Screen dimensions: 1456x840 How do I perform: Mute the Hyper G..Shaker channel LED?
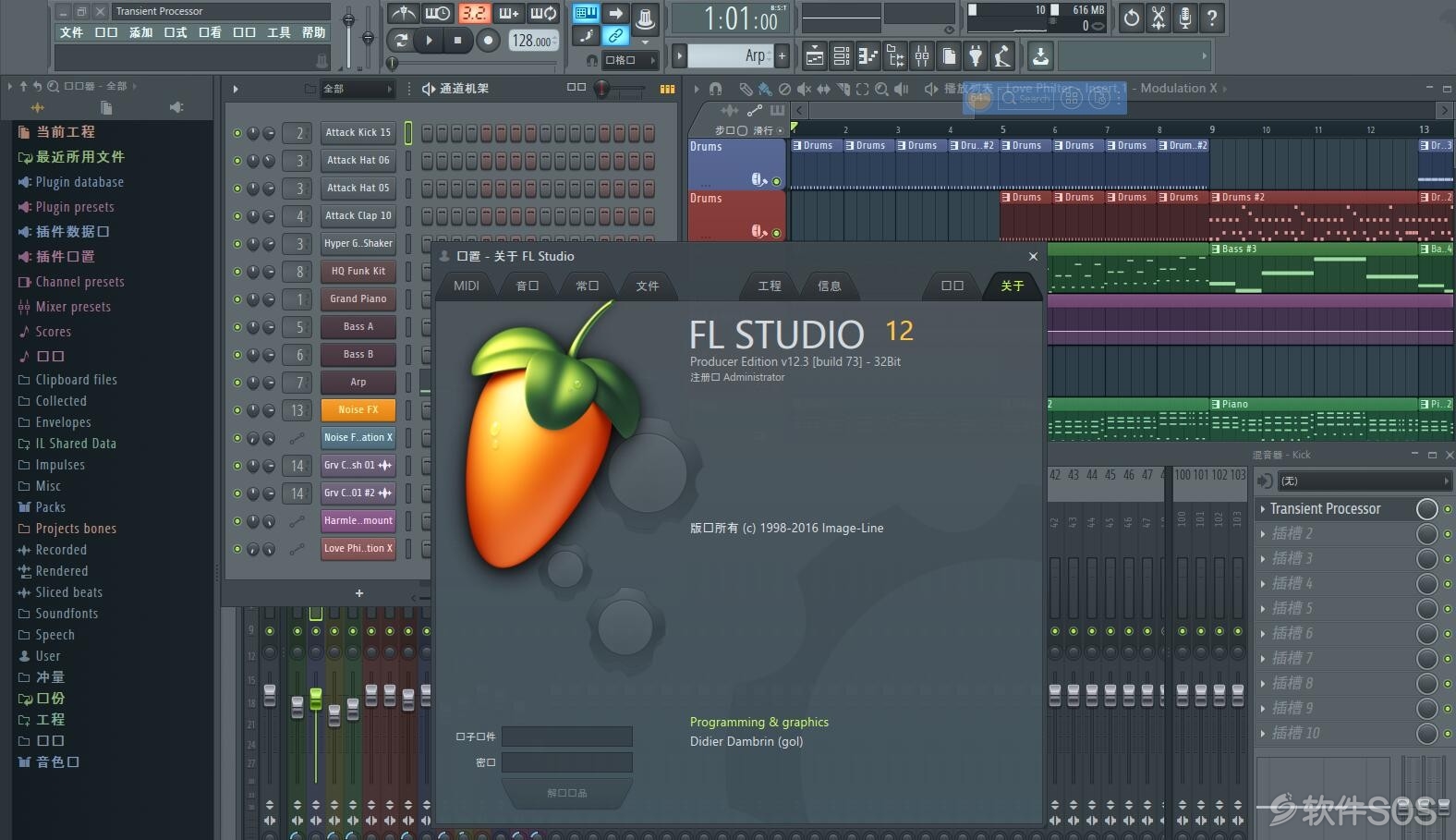point(237,244)
